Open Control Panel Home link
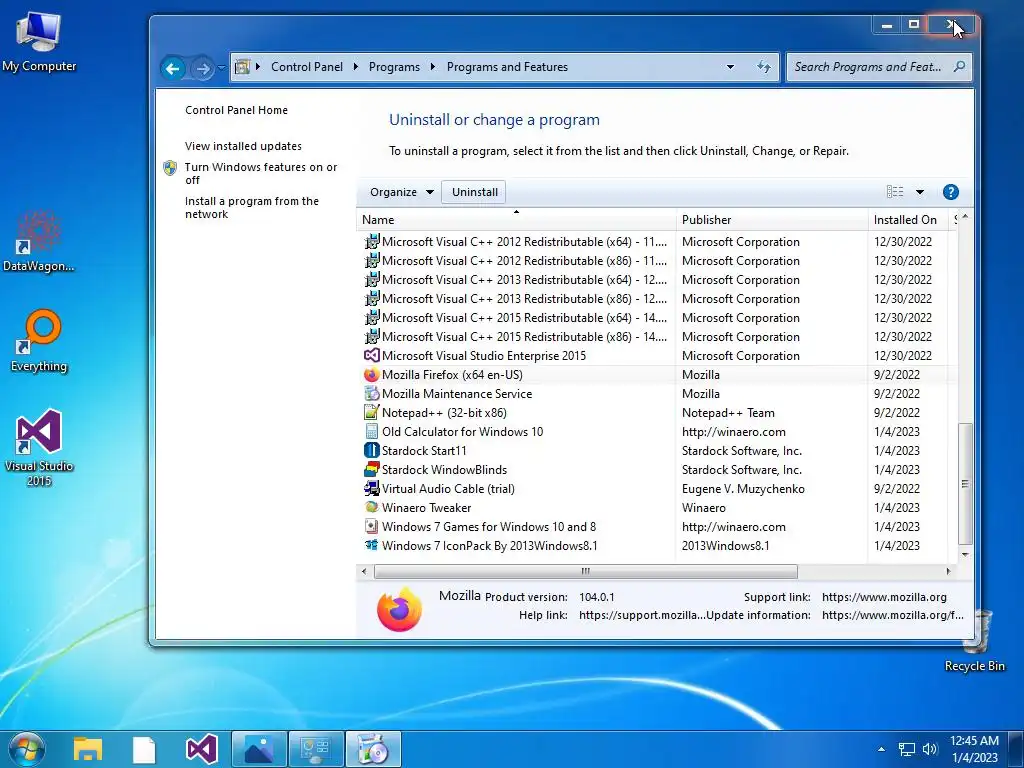Viewport: 1024px width, 768px height. pyautogui.click(x=236, y=110)
